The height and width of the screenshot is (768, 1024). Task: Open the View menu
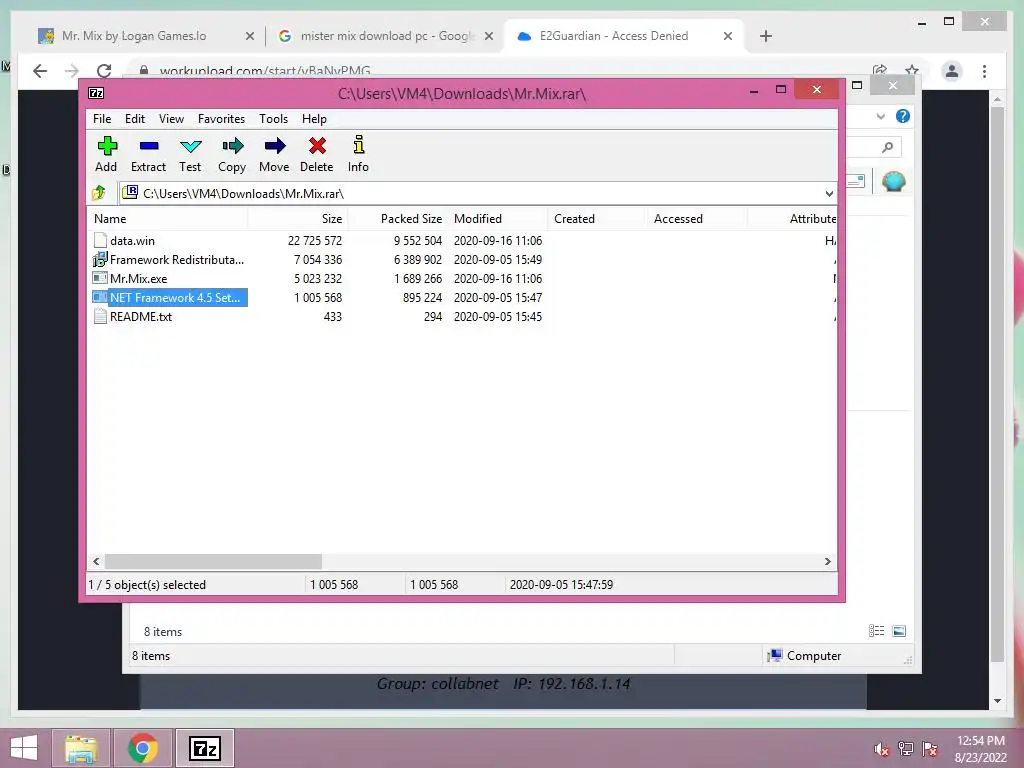[x=171, y=119]
